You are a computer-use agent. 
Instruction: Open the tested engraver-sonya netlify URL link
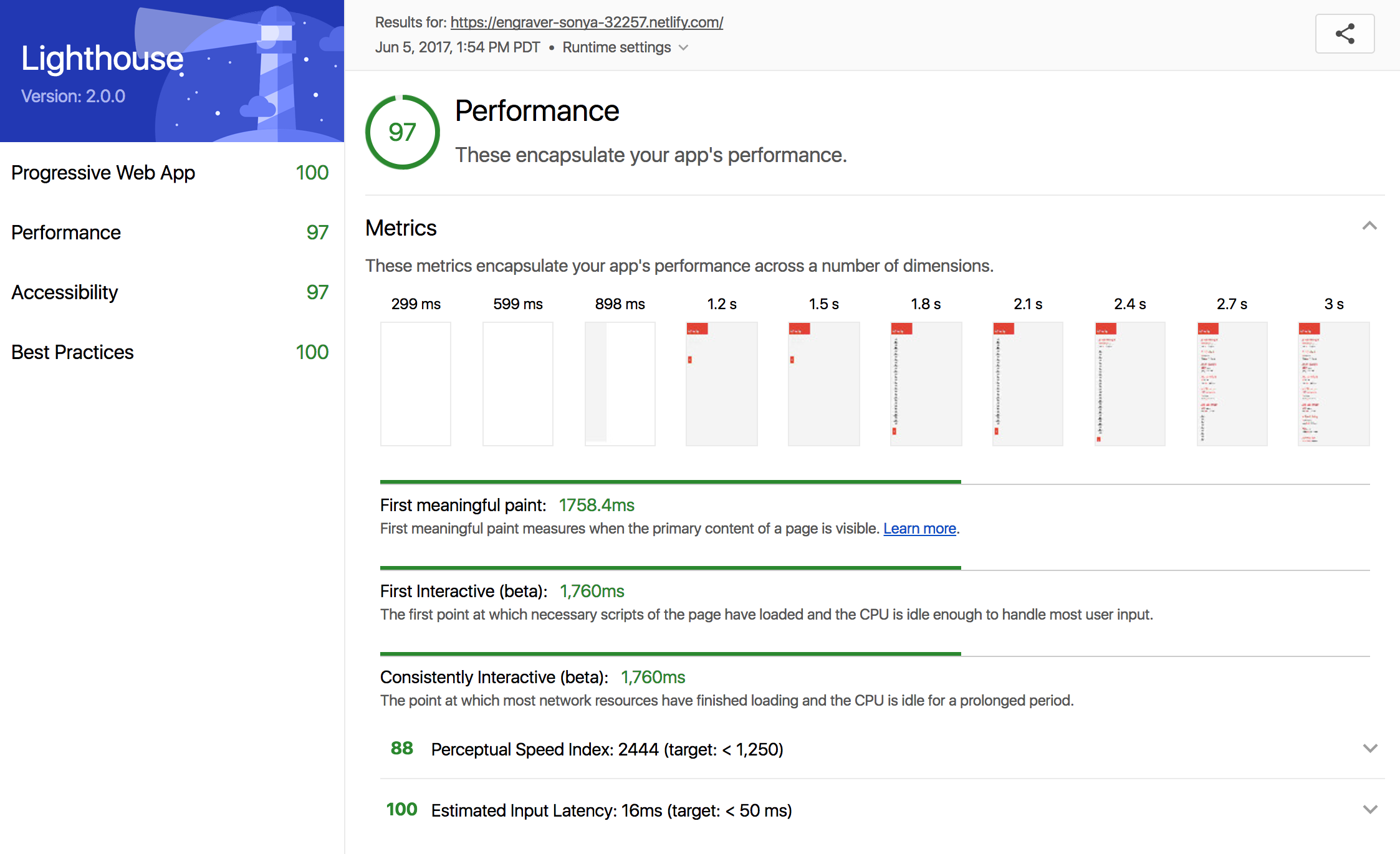point(587,22)
